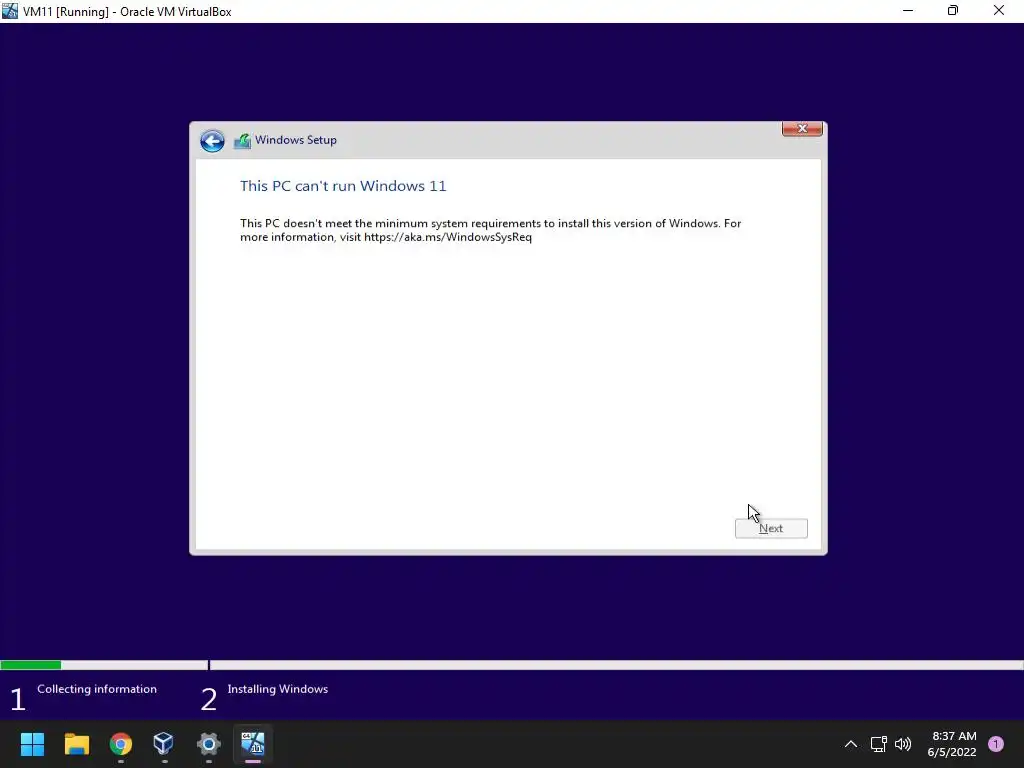
Task: Click the Windows Setup title icon
Action: pos(242,140)
